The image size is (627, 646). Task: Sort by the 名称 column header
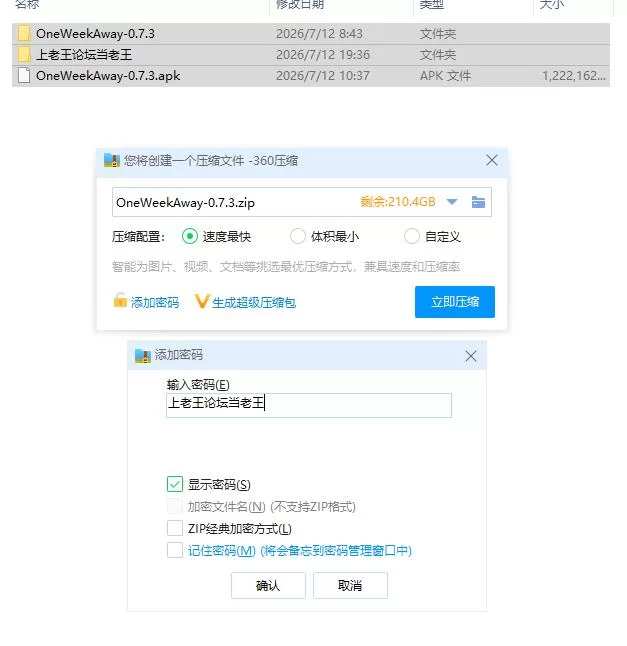coord(27,5)
